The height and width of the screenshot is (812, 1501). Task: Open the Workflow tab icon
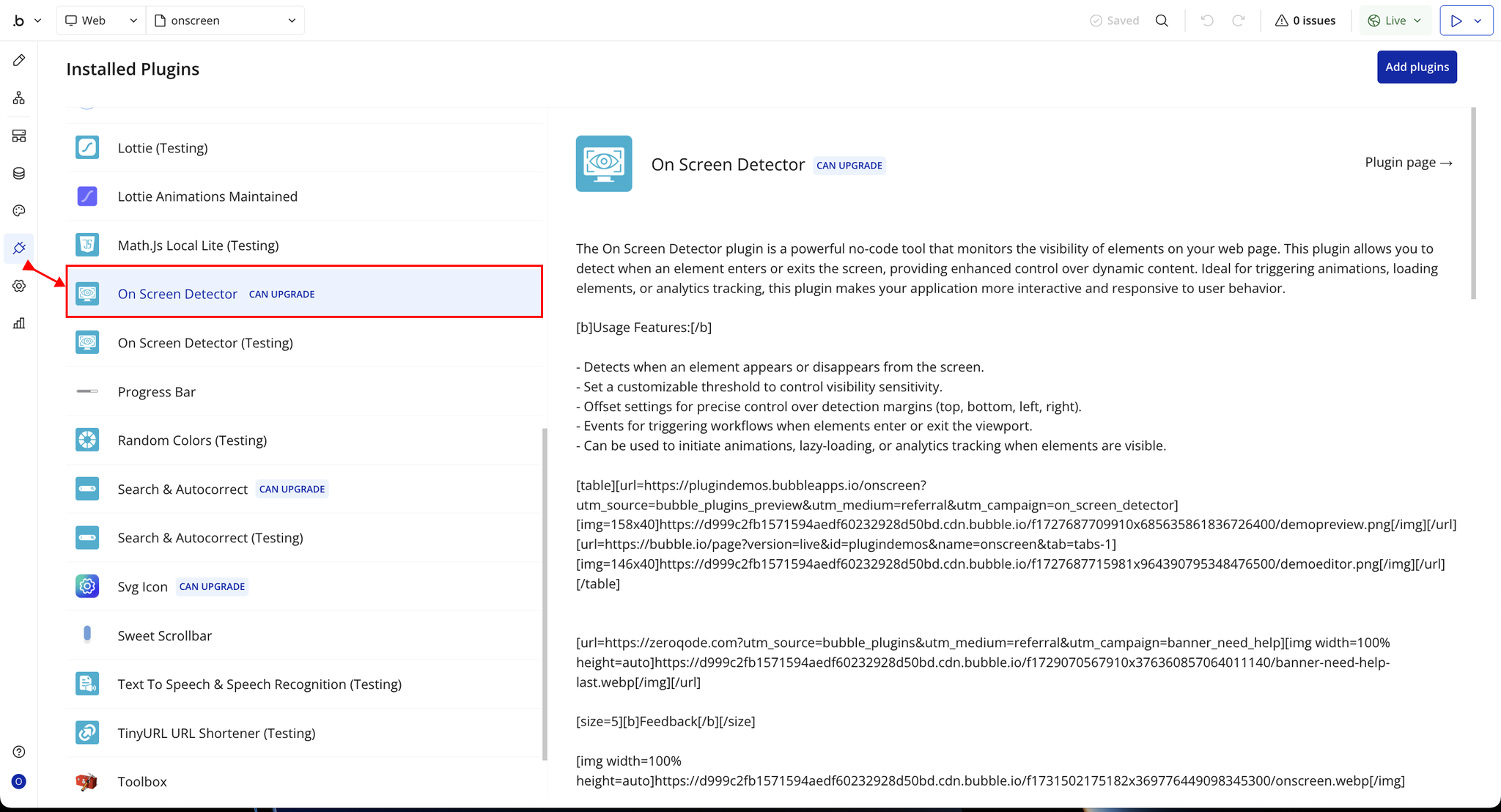pos(19,97)
